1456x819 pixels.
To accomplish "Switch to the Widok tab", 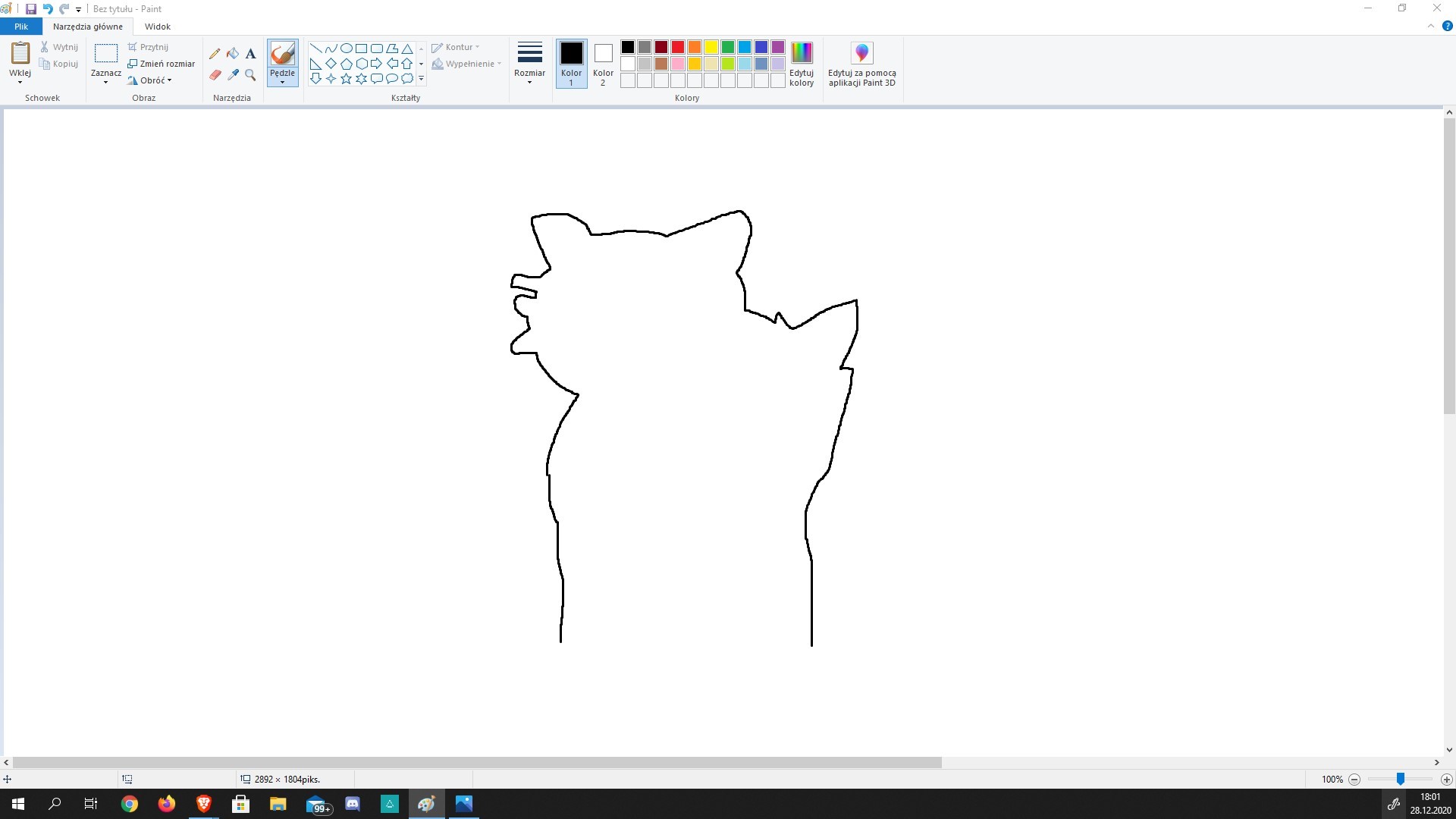I will [158, 27].
